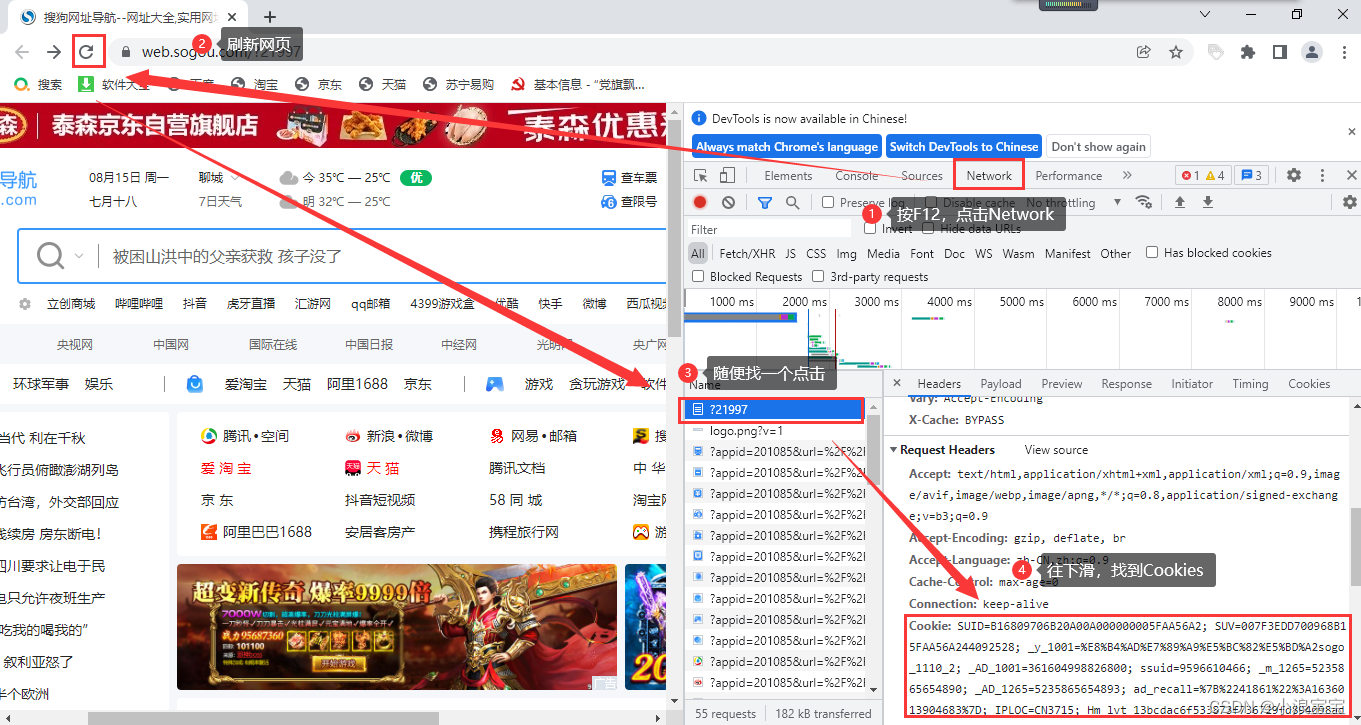Open the Chrome profile avatar
1361x725 pixels.
point(1312,52)
